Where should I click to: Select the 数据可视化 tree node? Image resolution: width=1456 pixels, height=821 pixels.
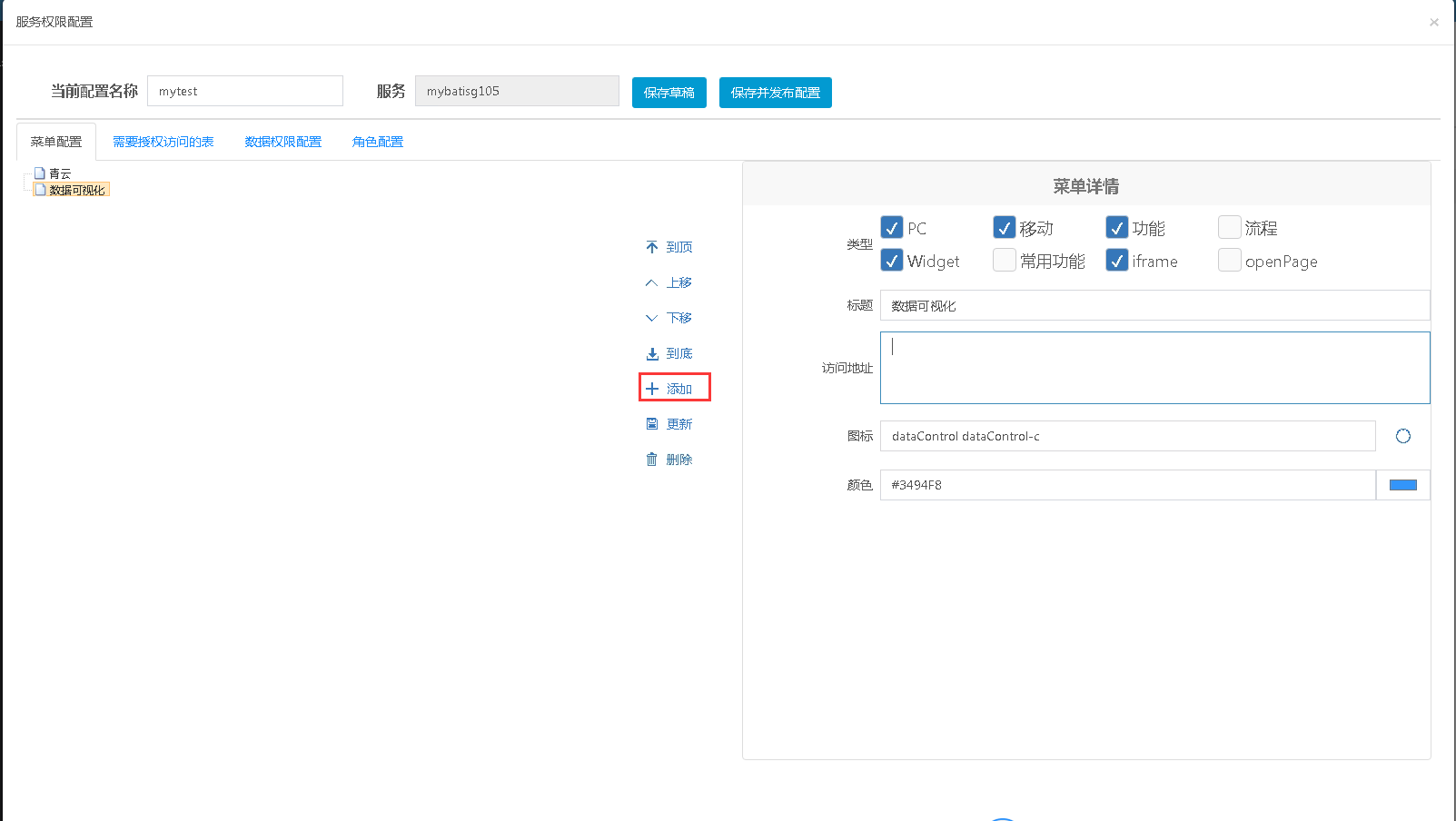(77, 190)
